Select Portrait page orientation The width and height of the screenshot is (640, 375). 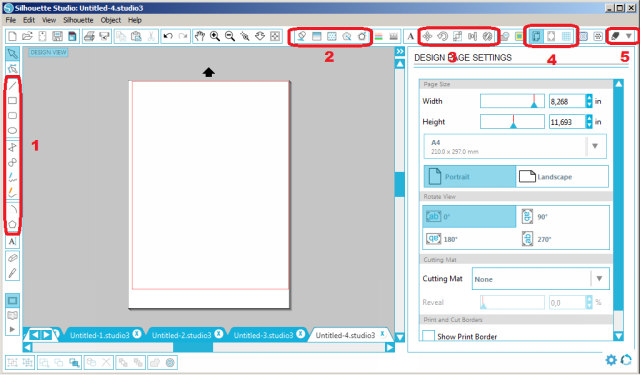tap(470, 177)
